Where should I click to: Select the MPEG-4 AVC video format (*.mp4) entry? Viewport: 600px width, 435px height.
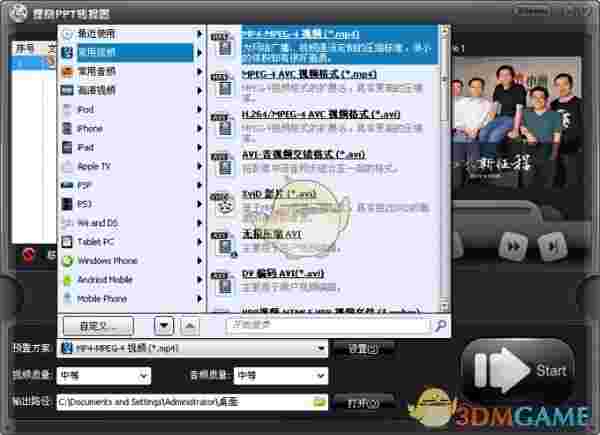(321, 85)
